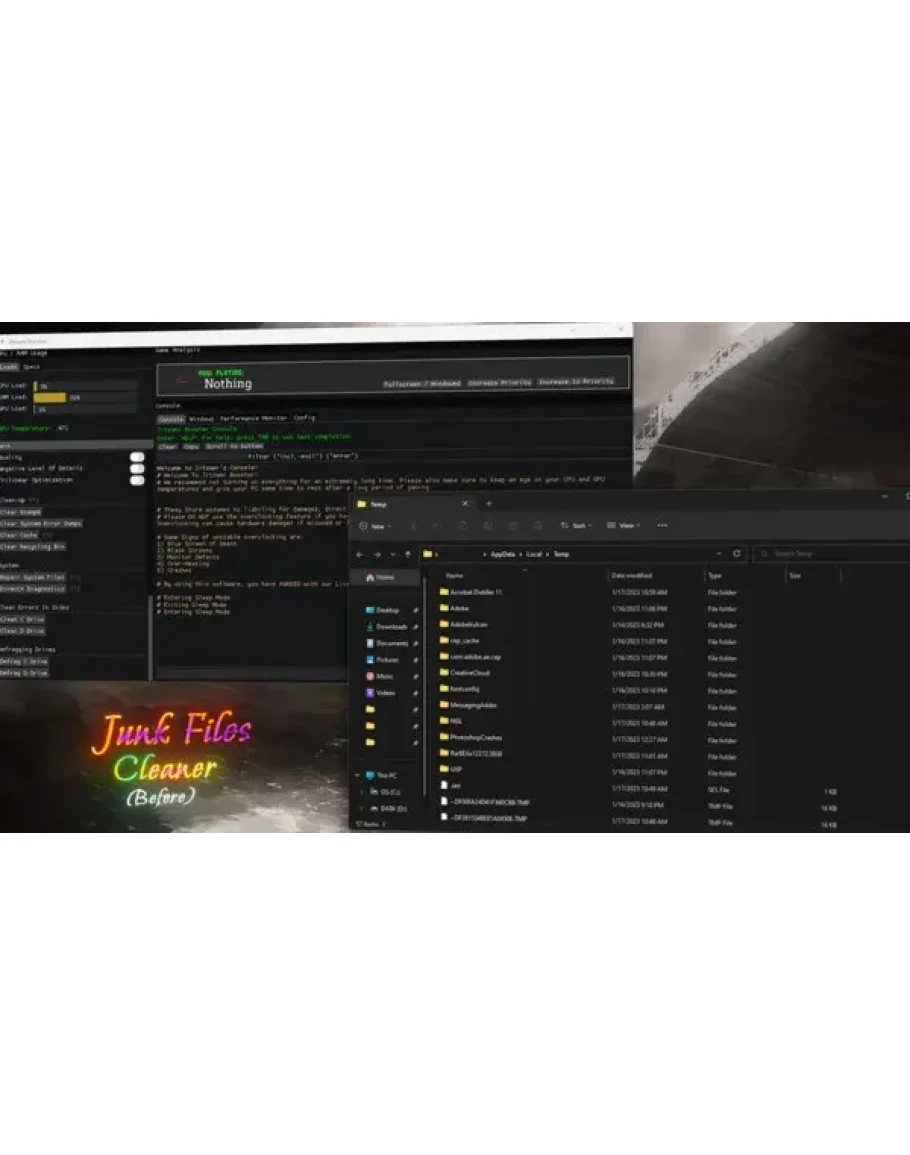Toggle the Trilinear Optimization switch
The image size is (910, 1155).
(x=137, y=480)
